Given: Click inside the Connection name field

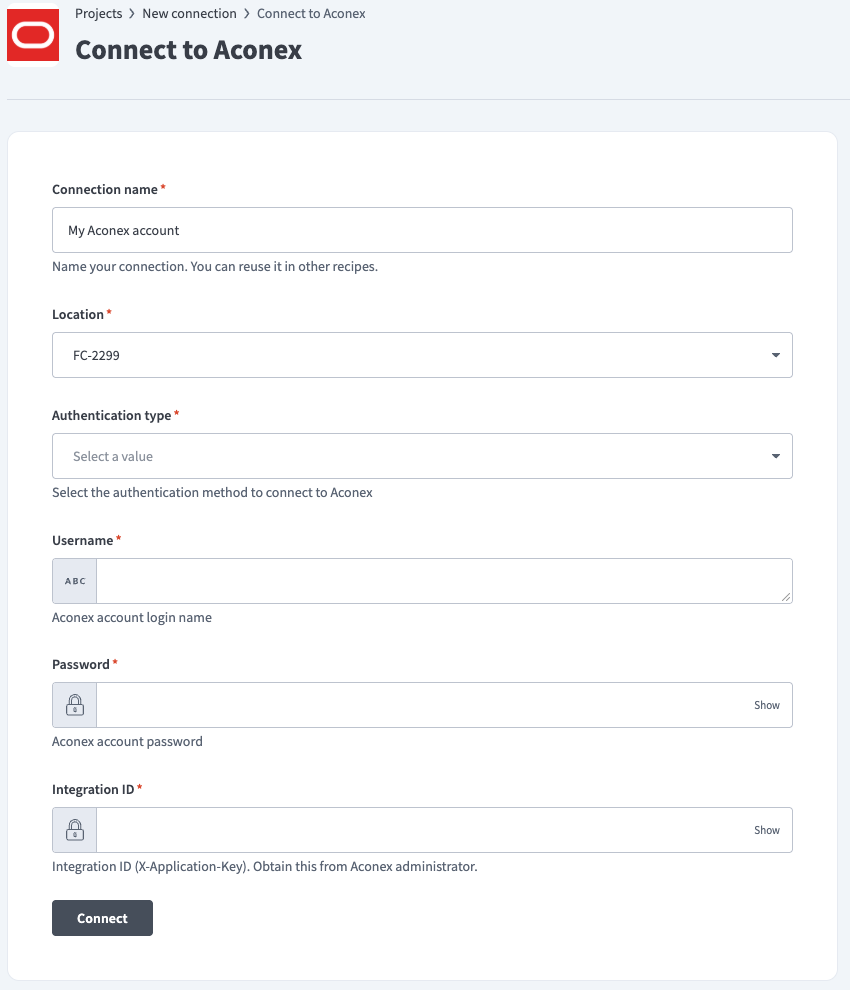Looking at the screenshot, I should tap(420, 229).
